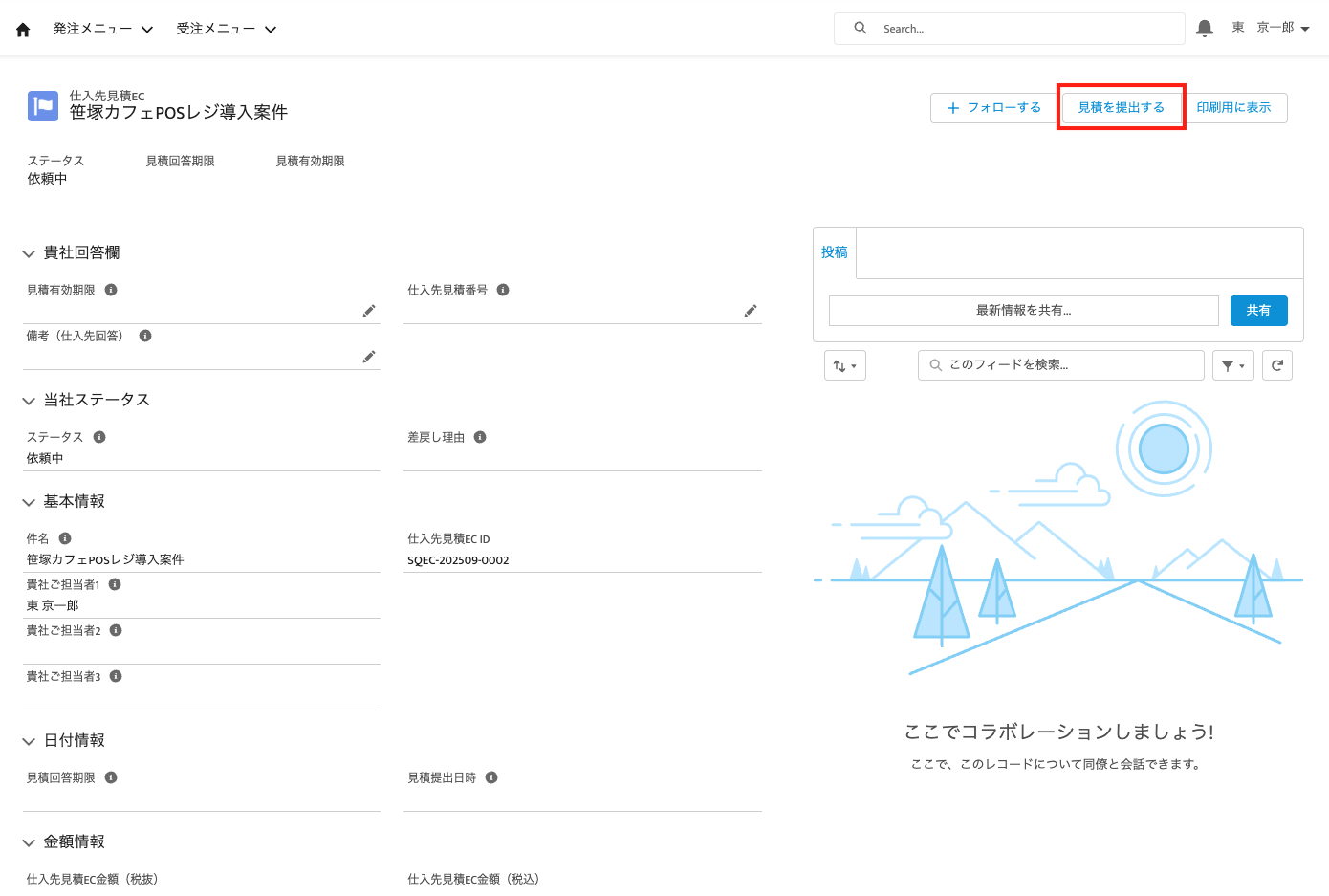The width and height of the screenshot is (1329, 896).
Task: Show info tooltip for 件名
Action: click(x=65, y=538)
